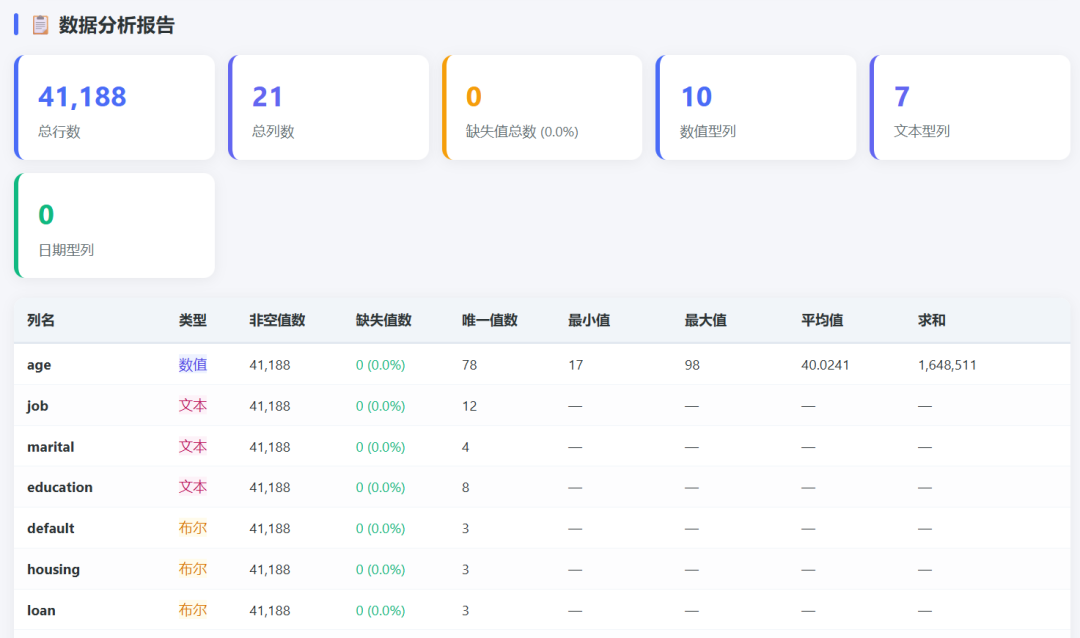Click the 文本 type tag for job
Screen dimensions: 1080x638
pyautogui.click(x=193, y=405)
